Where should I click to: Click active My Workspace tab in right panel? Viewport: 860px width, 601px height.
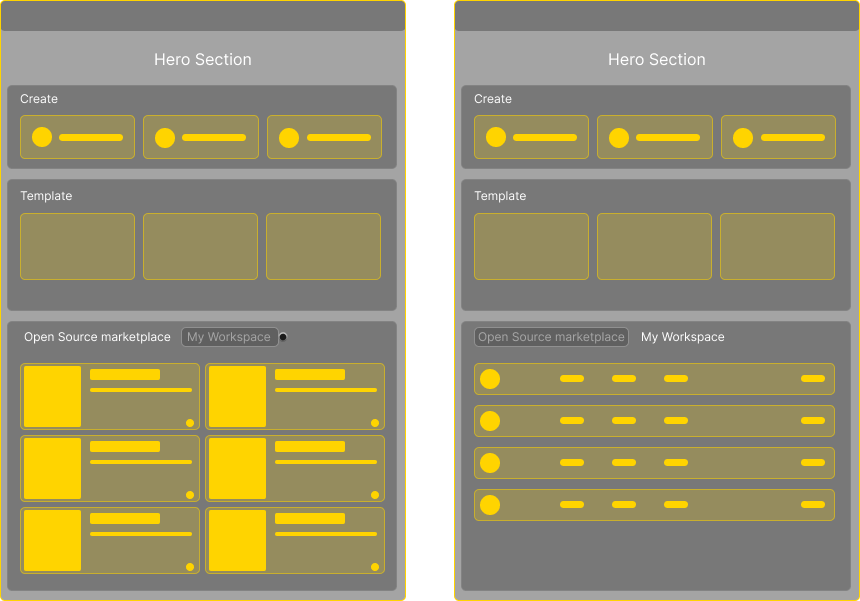click(682, 337)
